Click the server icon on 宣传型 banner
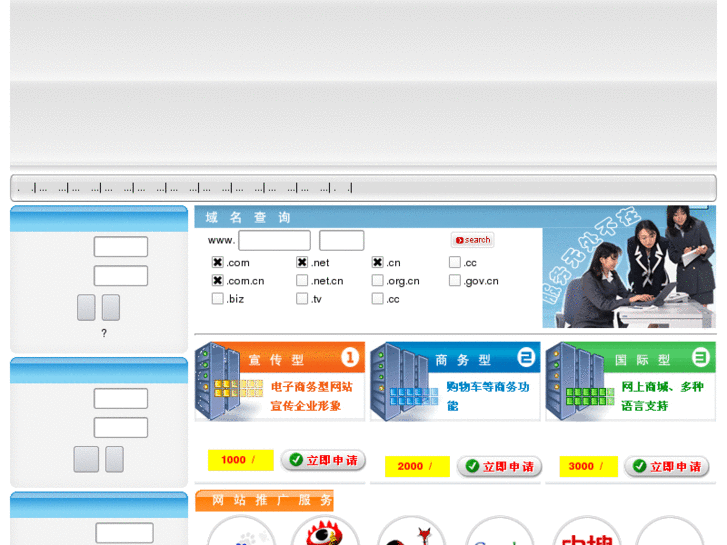Image resolution: width=727 pixels, height=545 pixels. pos(217,381)
